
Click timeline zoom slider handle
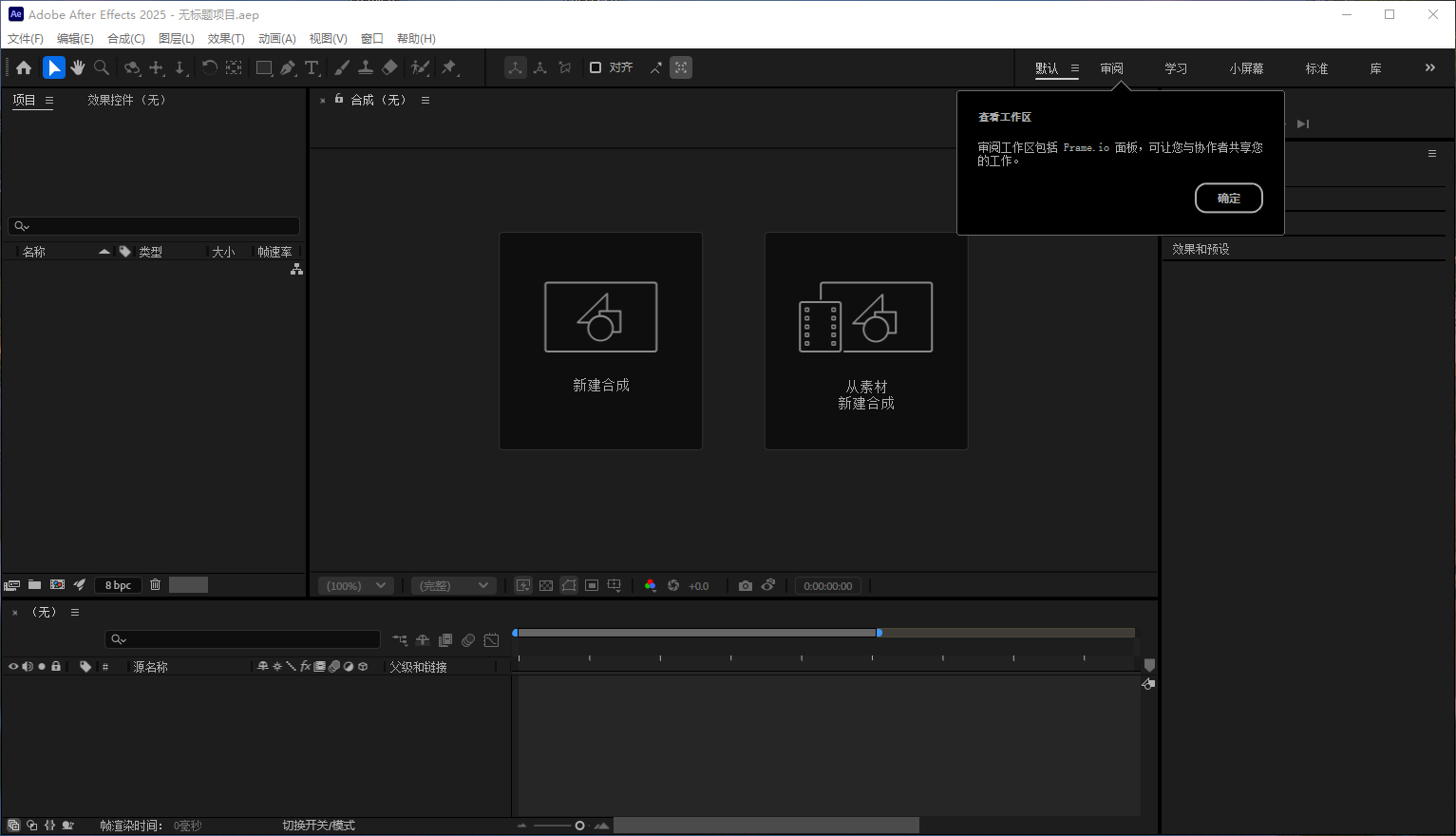coord(579,826)
